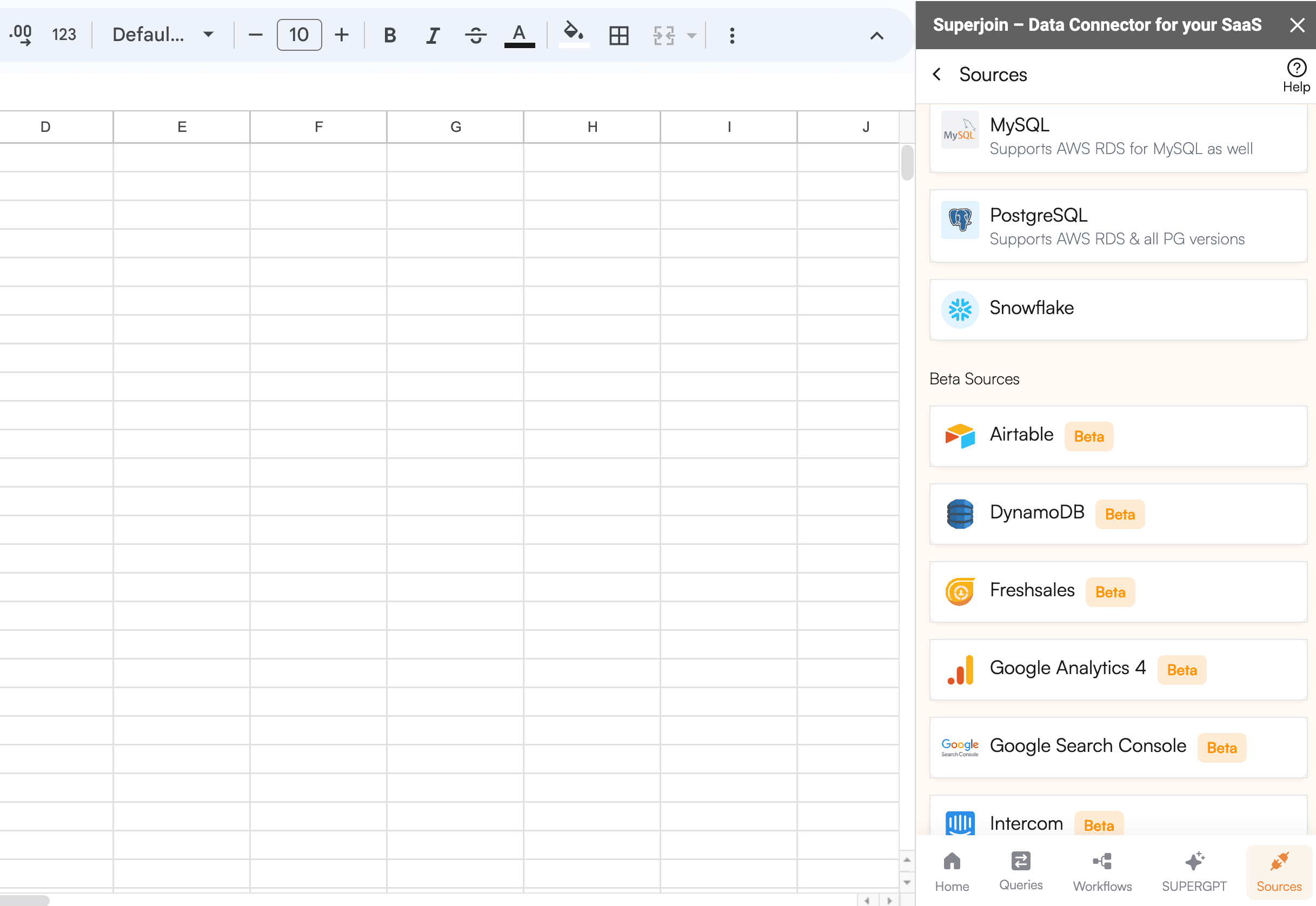Choose the Intercom source name
This screenshot has height=906, width=1316.
1026,823
